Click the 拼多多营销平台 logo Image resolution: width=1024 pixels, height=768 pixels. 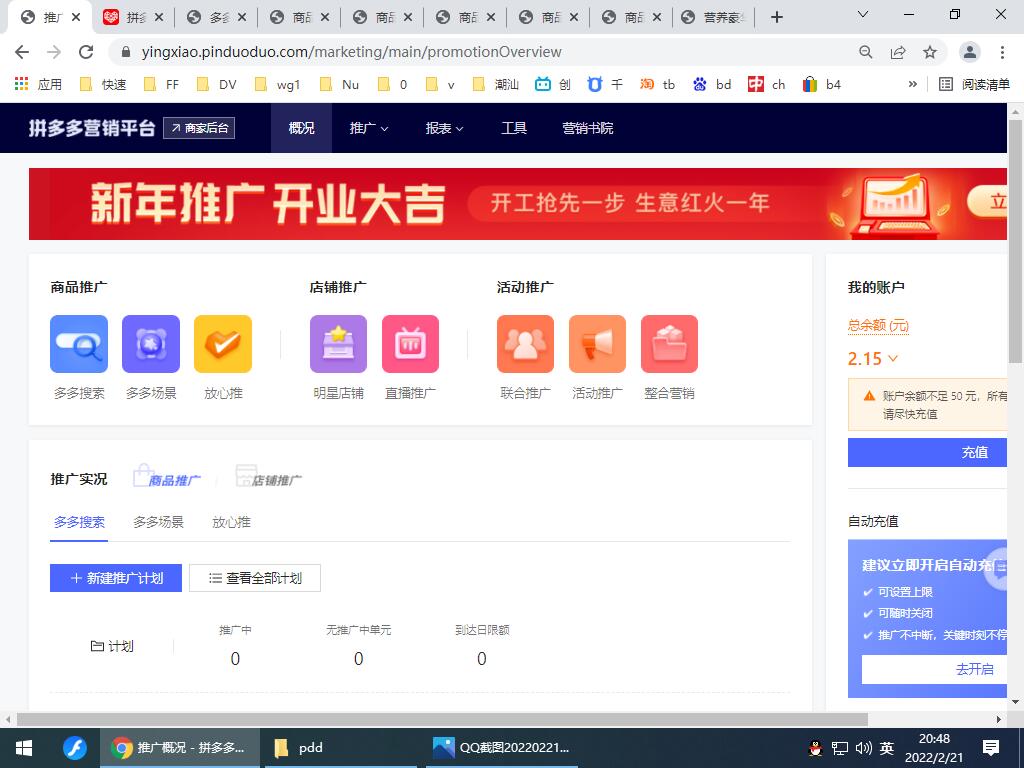[91, 128]
